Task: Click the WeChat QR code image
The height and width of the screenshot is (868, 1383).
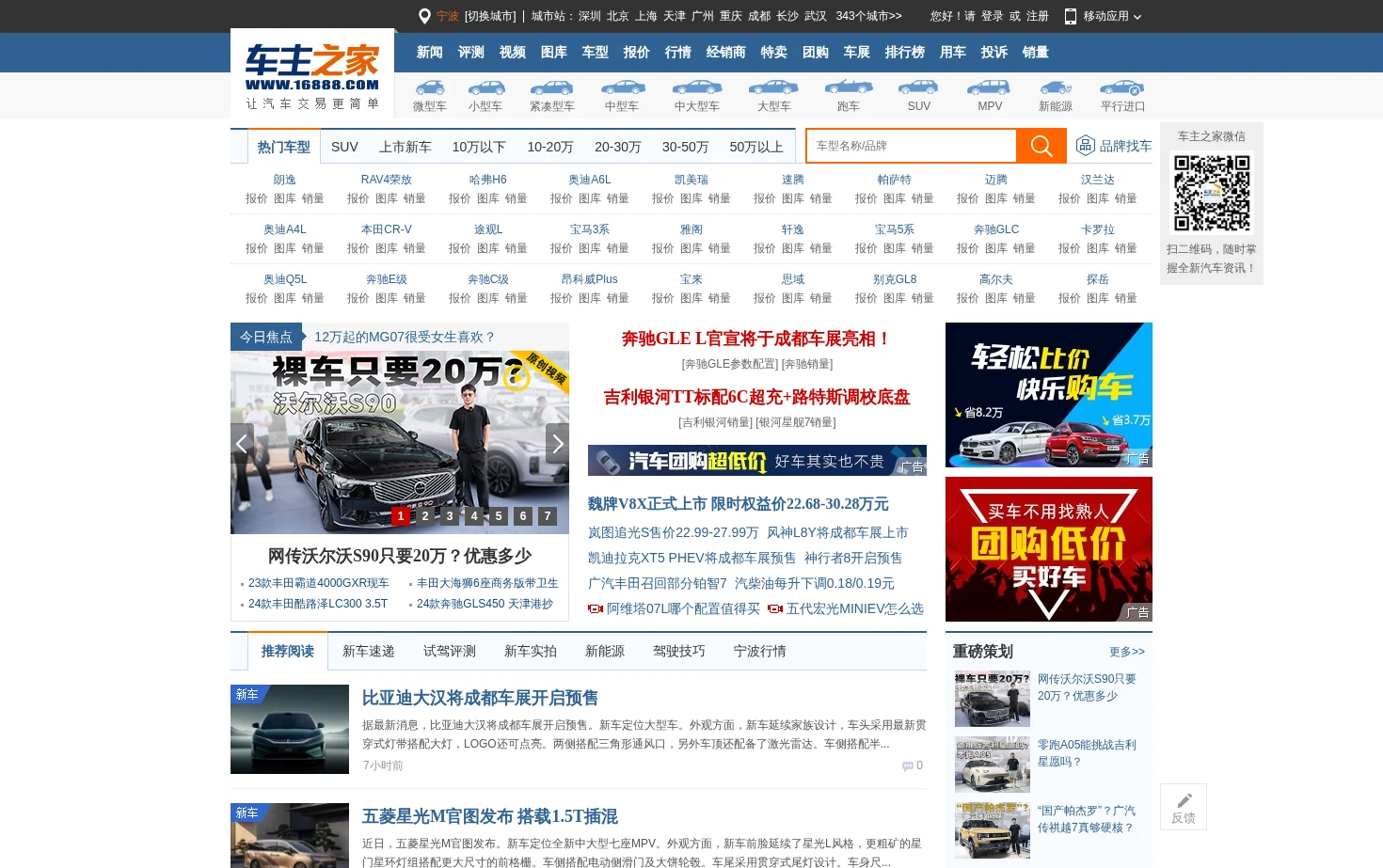Action: (1212, 193)
